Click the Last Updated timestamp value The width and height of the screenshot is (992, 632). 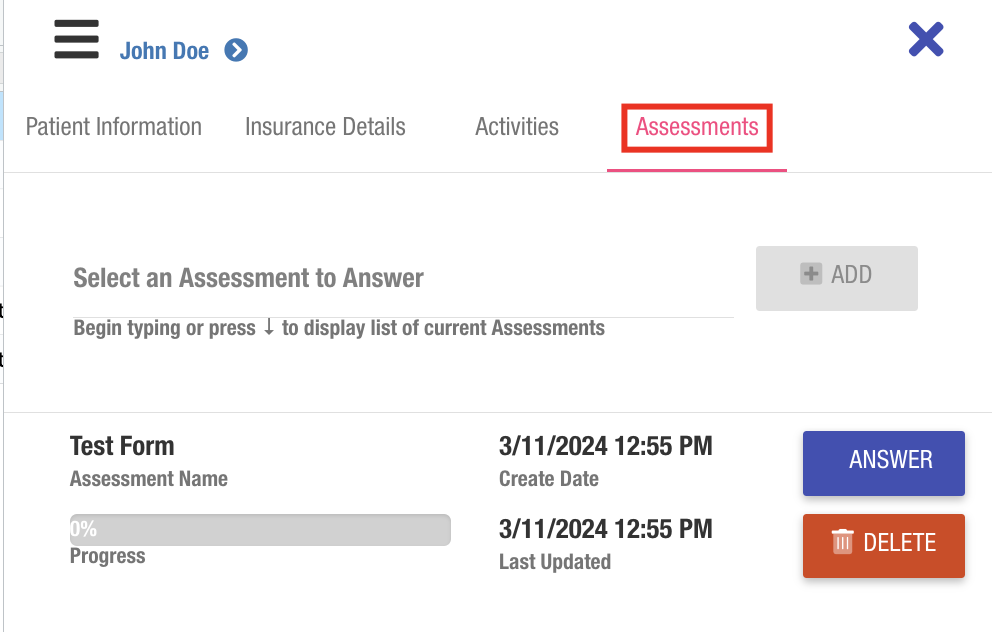605,529
